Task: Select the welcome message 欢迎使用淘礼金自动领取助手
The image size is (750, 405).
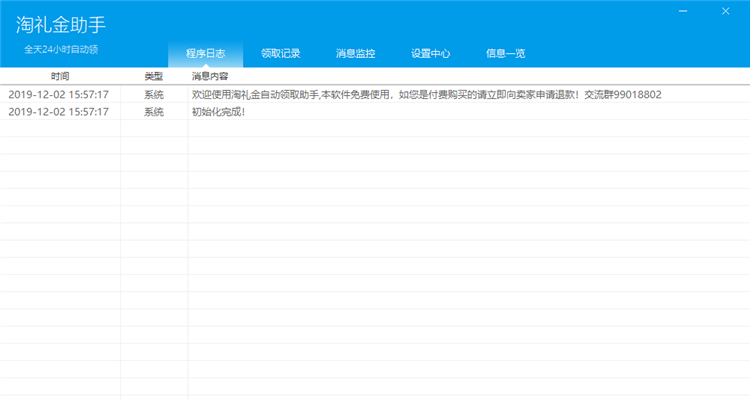Action: (426, 94)
